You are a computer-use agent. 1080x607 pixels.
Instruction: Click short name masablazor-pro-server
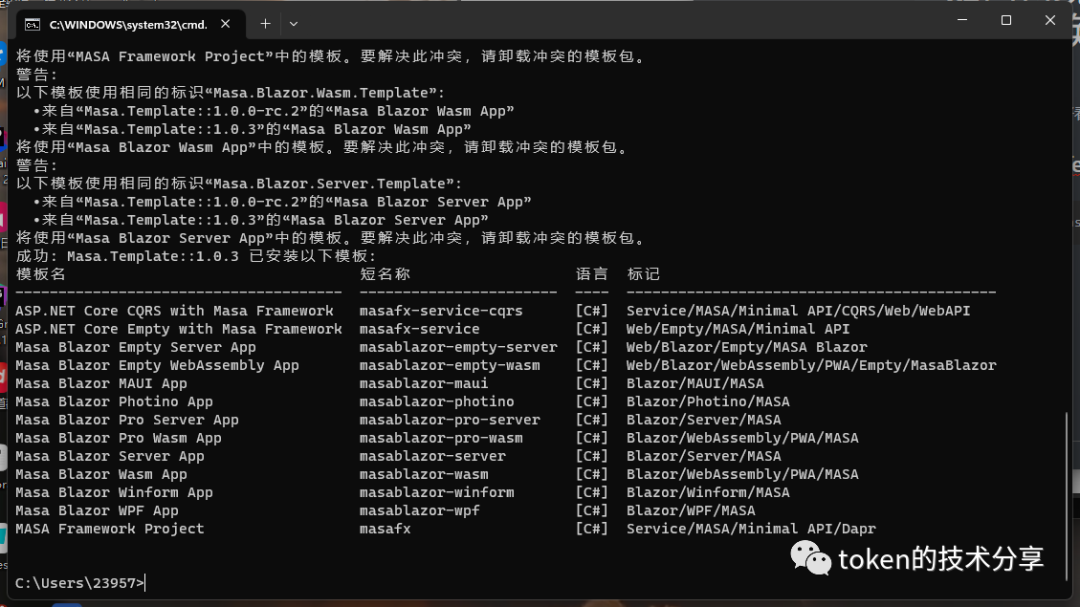pyautogui.click(x=450, y=420)
